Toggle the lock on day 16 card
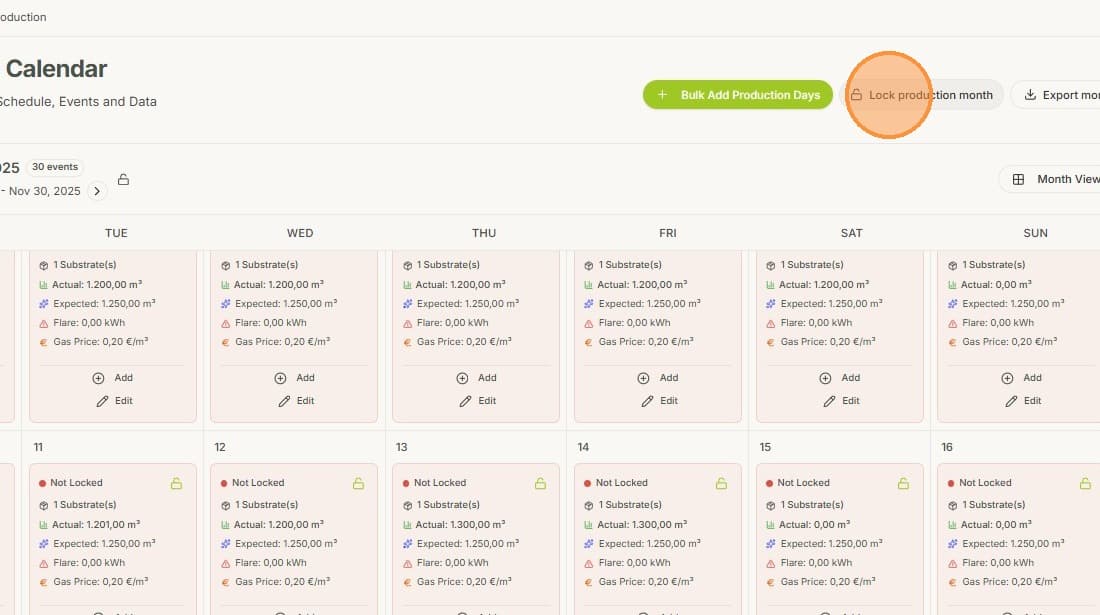This screenshot has height=615, width=1100. point(1085,483)
